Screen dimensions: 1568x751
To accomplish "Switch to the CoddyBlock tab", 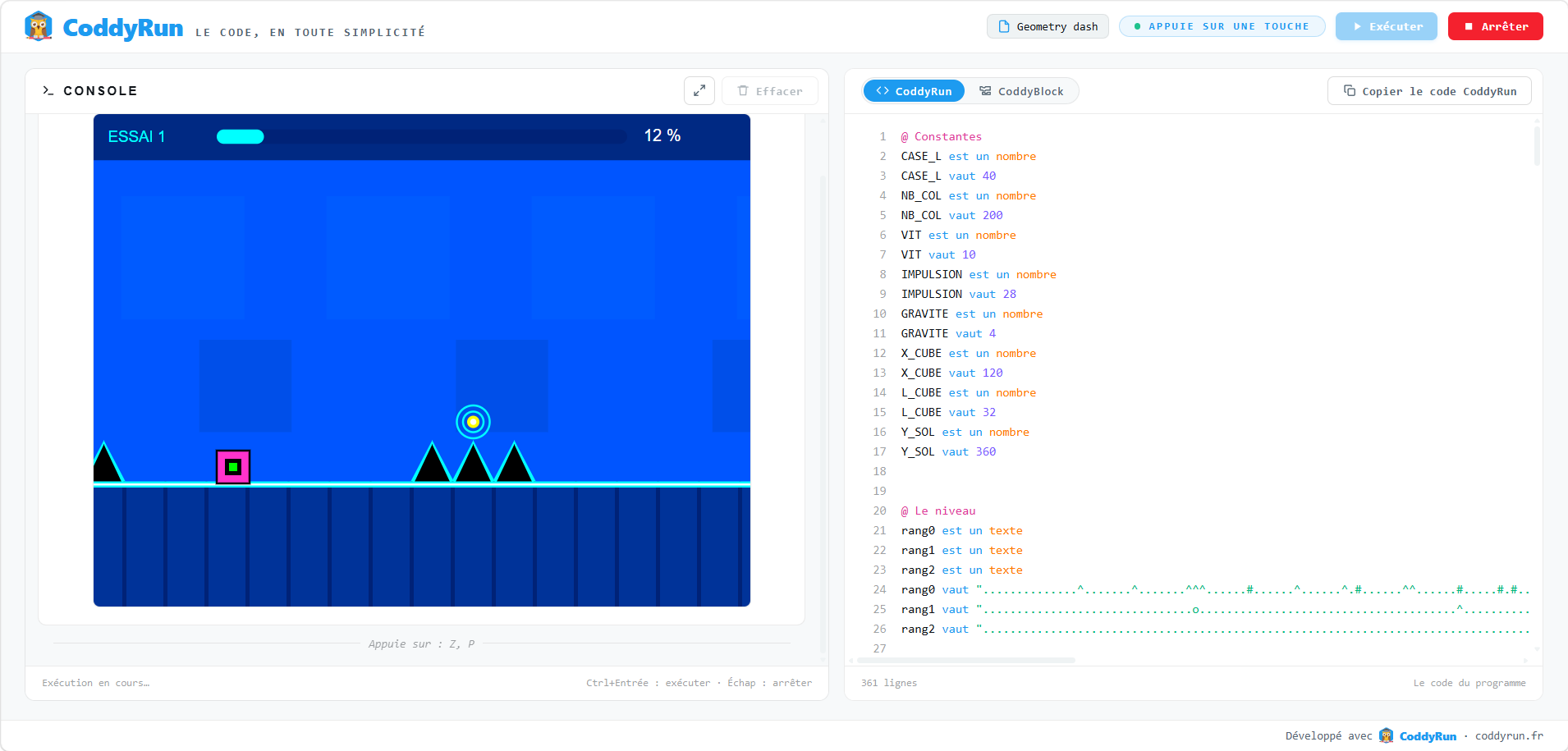I will pyautogui.click(x=1021, y=91).
